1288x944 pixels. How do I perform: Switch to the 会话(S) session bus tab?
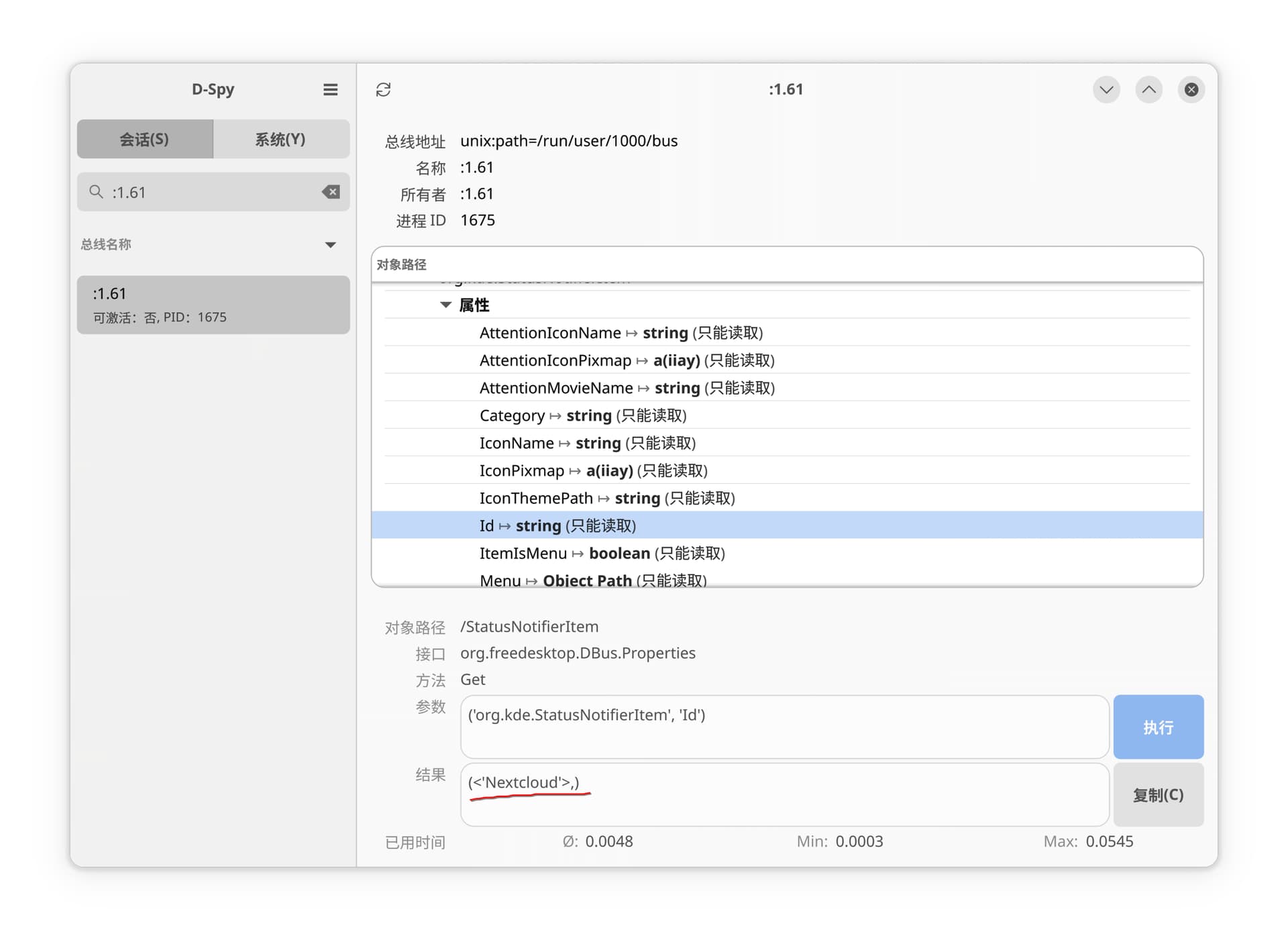(x=145, y=139)
